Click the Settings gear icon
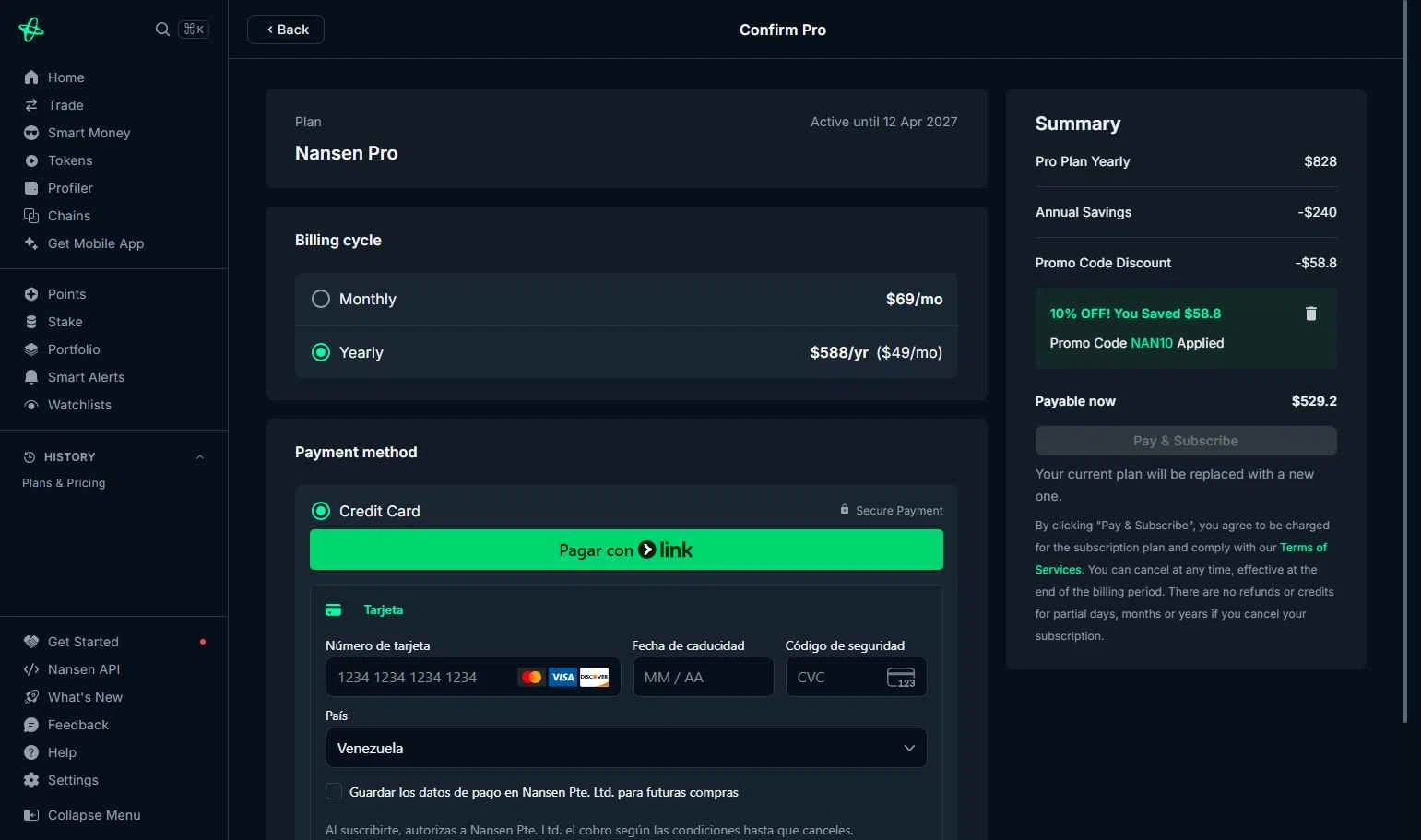The height and width of the screenshot is (840, 1421). (31, 780)
